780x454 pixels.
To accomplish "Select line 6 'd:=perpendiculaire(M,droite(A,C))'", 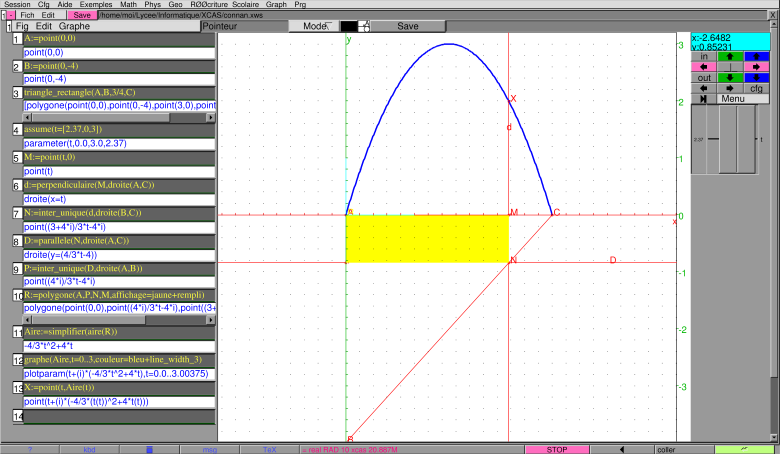I will [x=119, y=185].
